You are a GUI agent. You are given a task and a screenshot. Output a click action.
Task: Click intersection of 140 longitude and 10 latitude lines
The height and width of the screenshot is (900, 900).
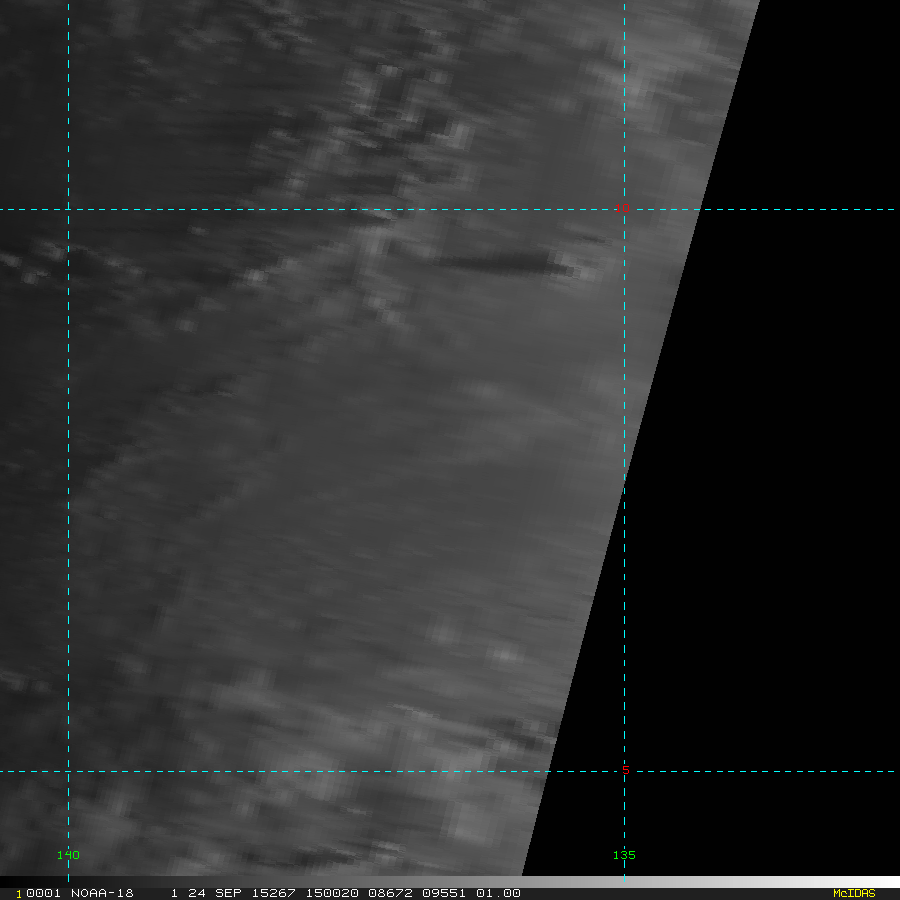coord(68,209)
